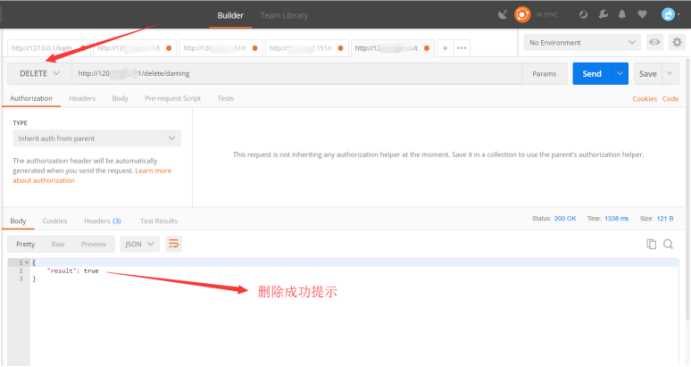The width and height of the screenshot is (691, 367).
Task: Toggle line wrap icon in response toolbar
Action: coord(174,243)
